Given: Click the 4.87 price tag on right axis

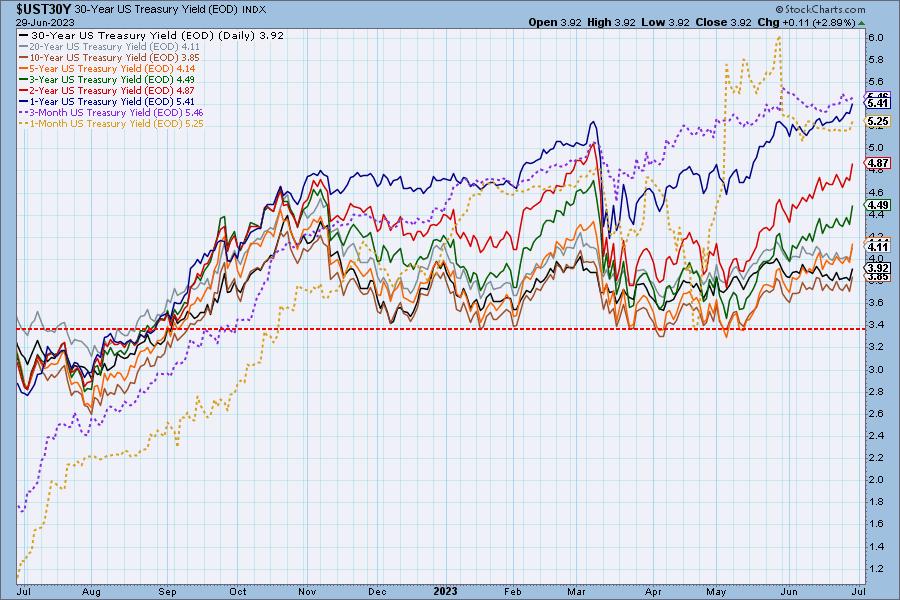Looking at the screenshot, I should (878, 163).
